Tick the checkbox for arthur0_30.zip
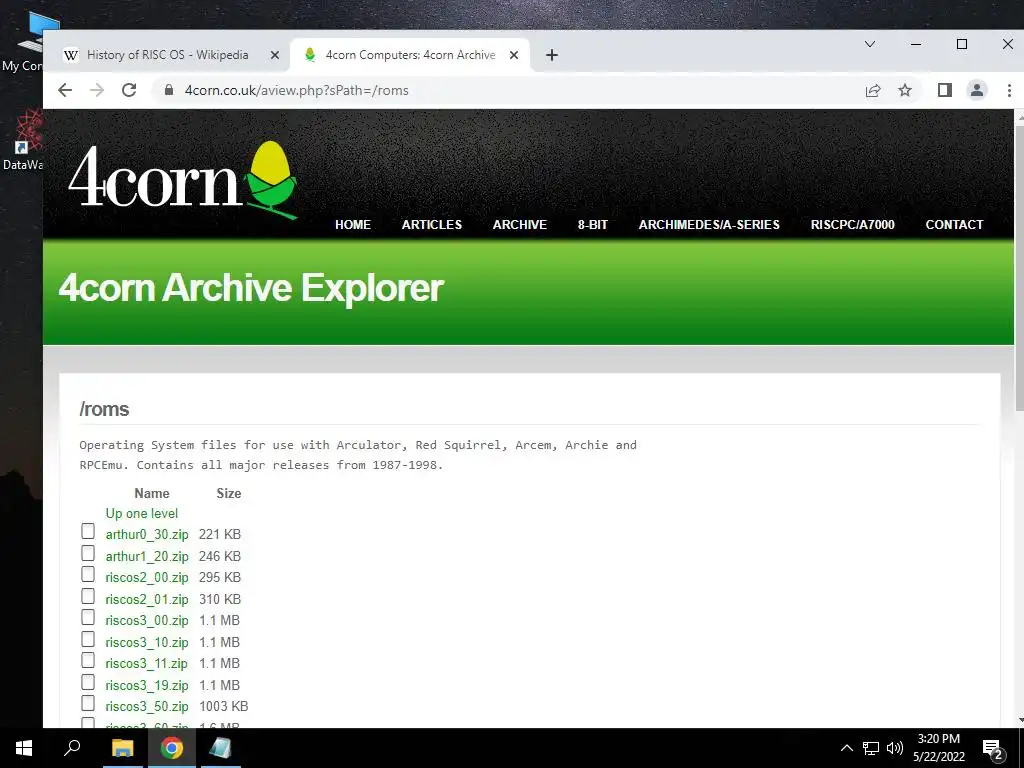 click(88, 532)
